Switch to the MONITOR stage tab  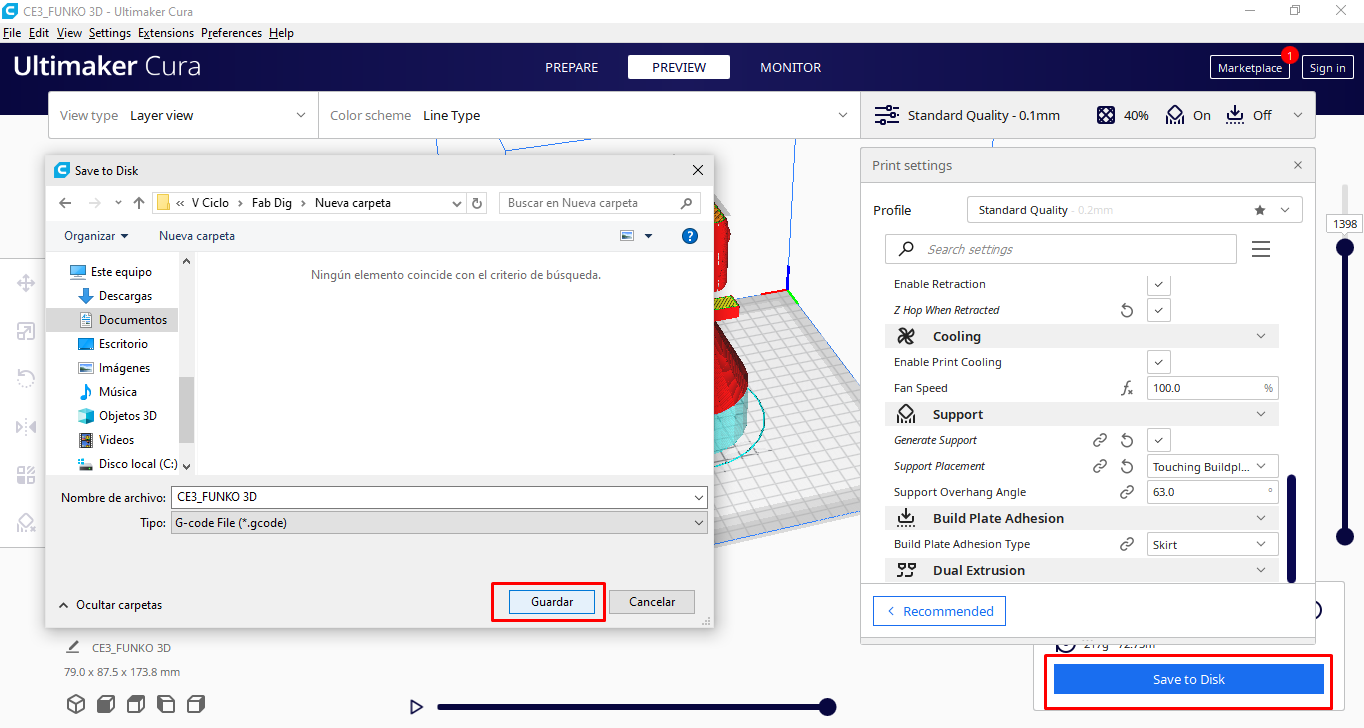[790, 68]
